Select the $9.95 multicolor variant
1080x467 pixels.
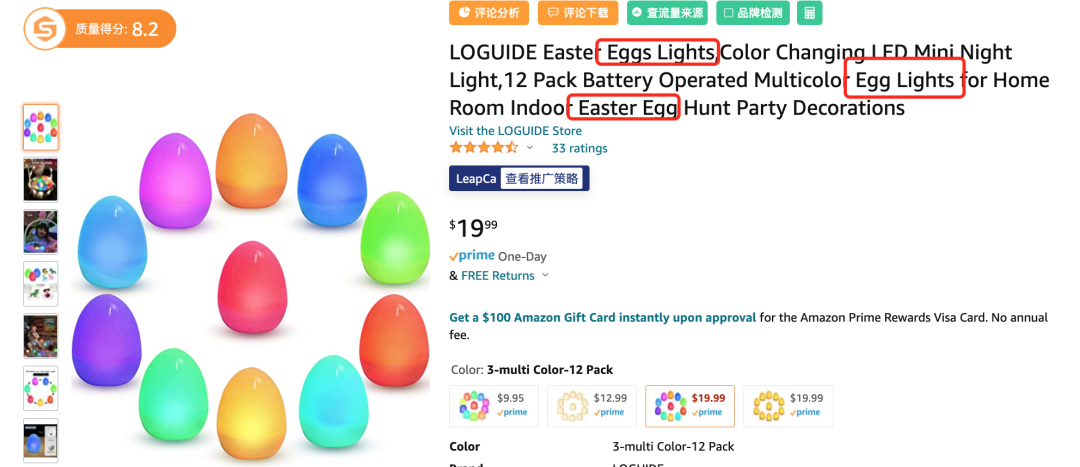(494, 405)
